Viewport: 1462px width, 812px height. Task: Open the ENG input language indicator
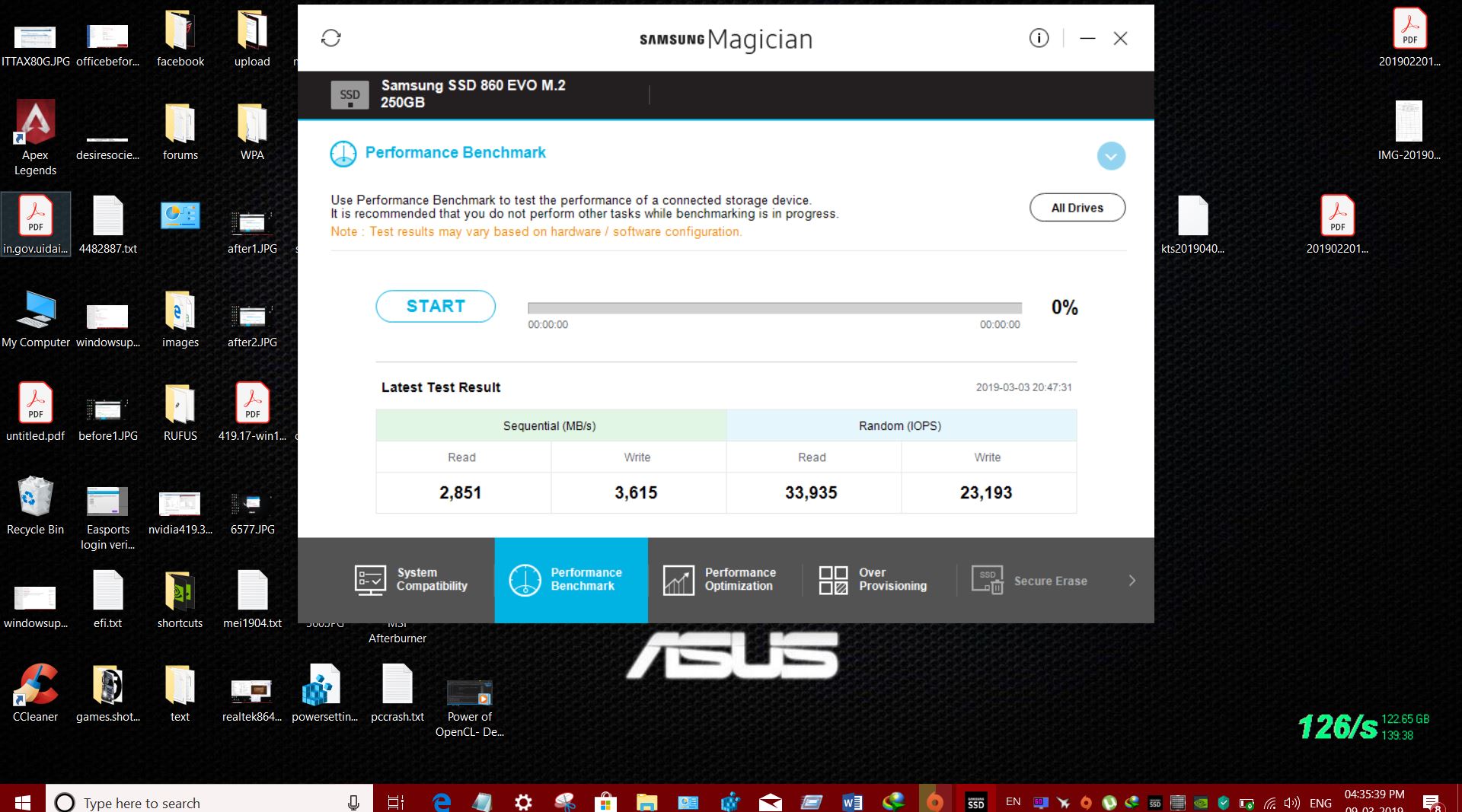click(x=1320, y=803)
